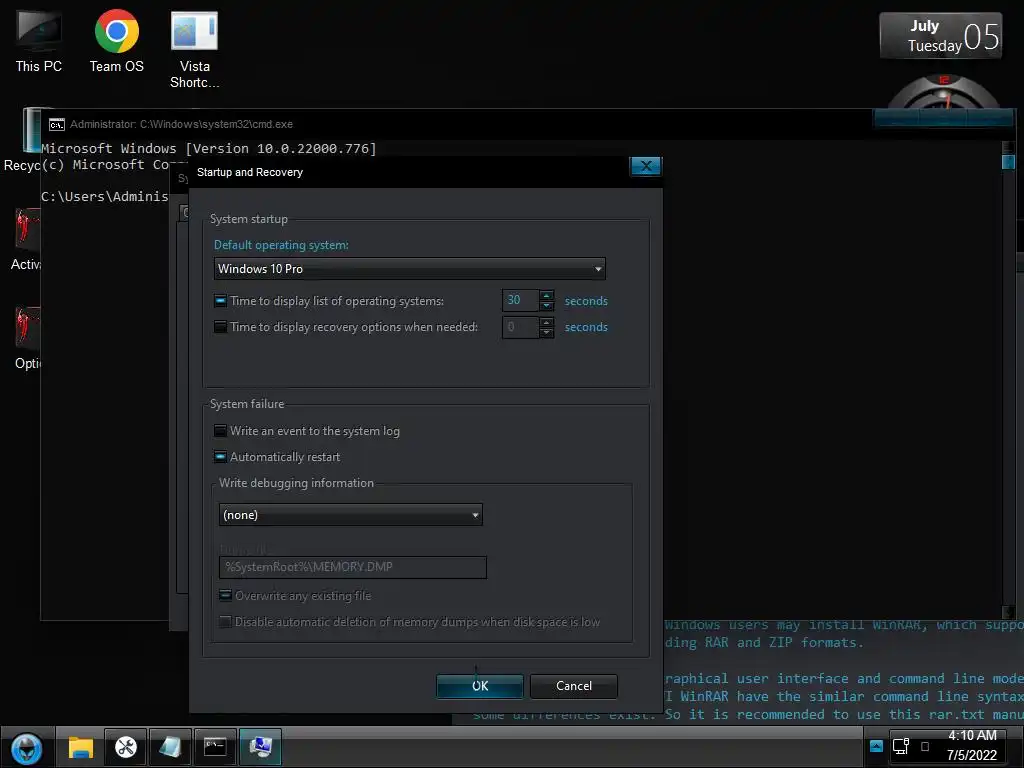Decrease operating systems list seconds spinner
The image size is (1024, 768).
(x=547, y=306)
